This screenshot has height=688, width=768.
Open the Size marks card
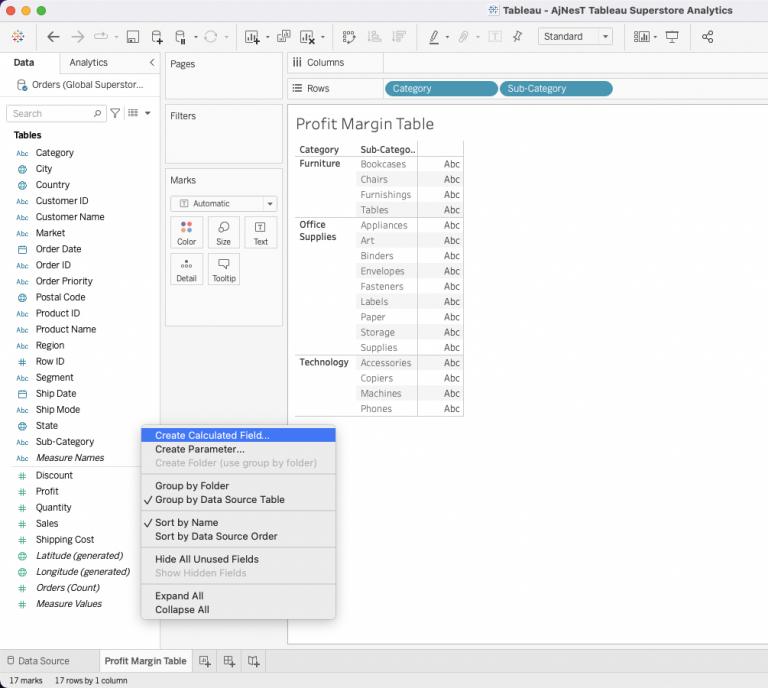pyautogui.click(x=224, y=232)
